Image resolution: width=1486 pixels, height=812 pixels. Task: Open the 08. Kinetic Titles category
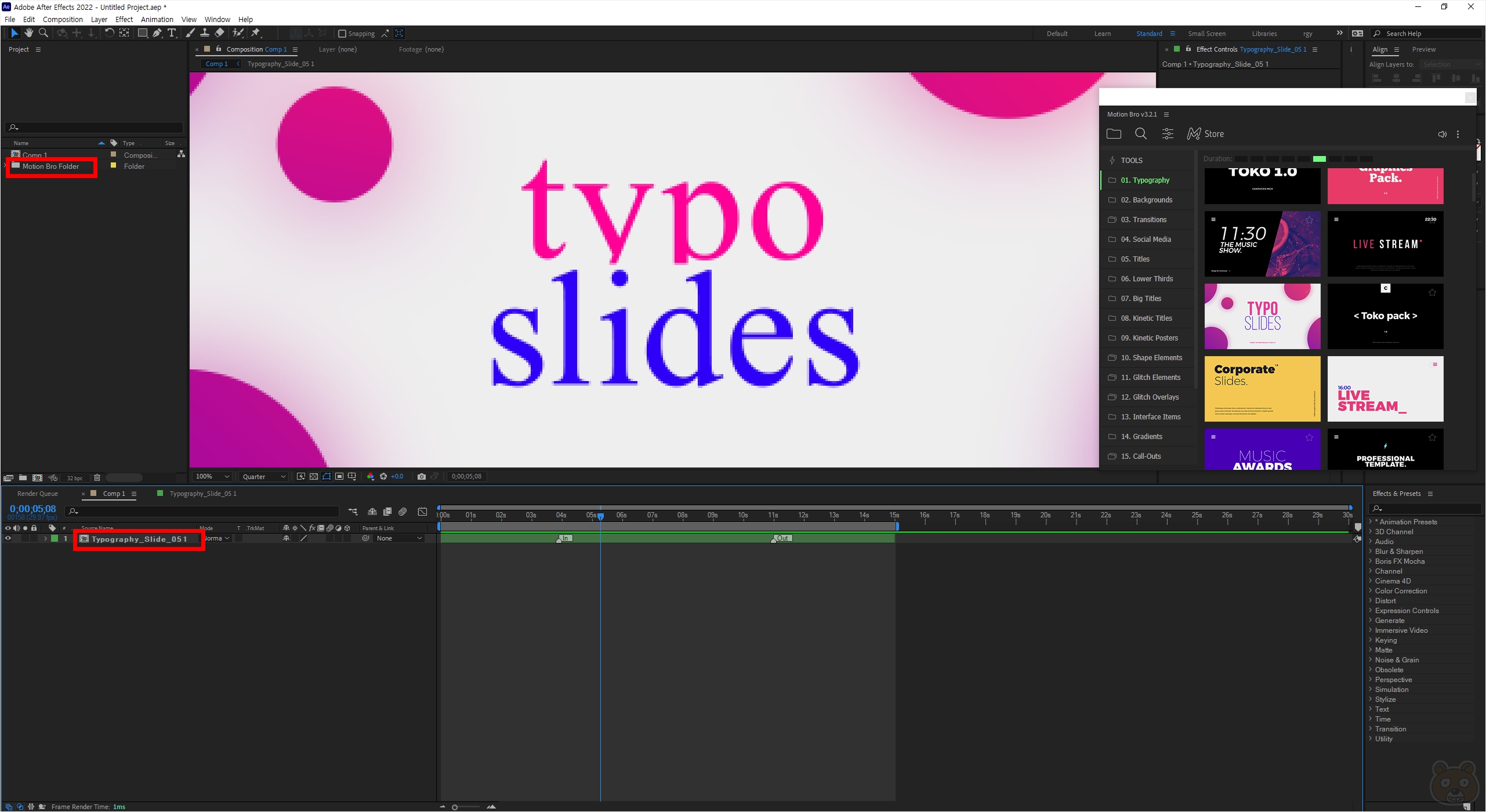click(x=1148, y=318)
